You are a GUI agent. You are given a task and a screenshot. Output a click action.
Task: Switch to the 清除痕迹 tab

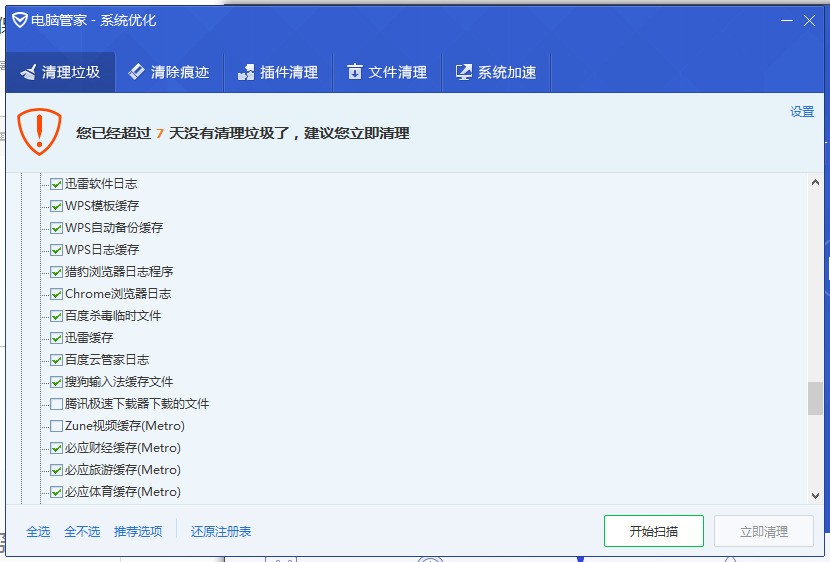169,72
